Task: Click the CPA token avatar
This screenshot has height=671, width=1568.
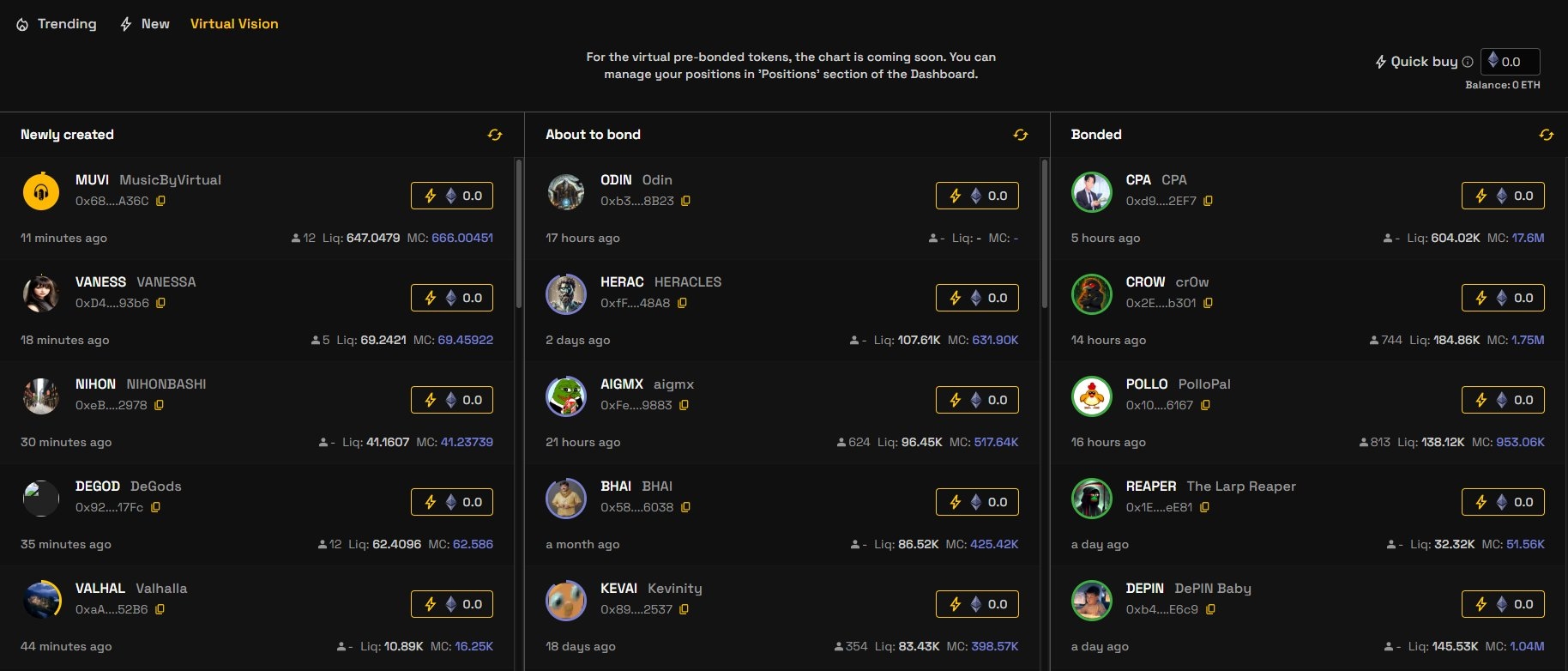Action: click(1091, 192)
